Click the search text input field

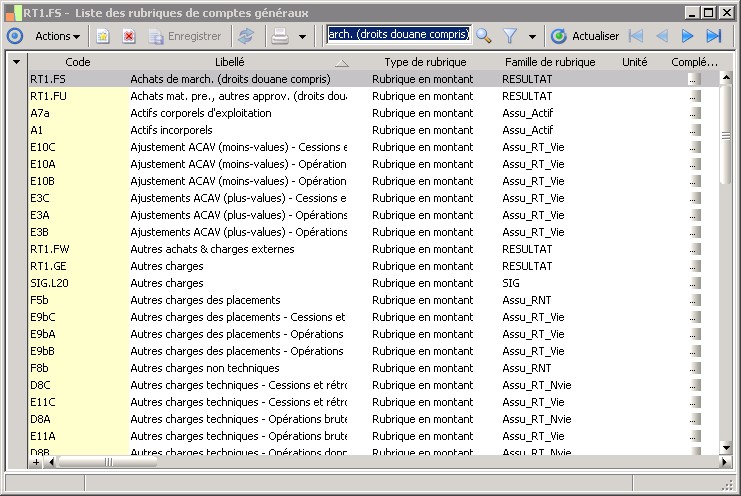[399, 35]
